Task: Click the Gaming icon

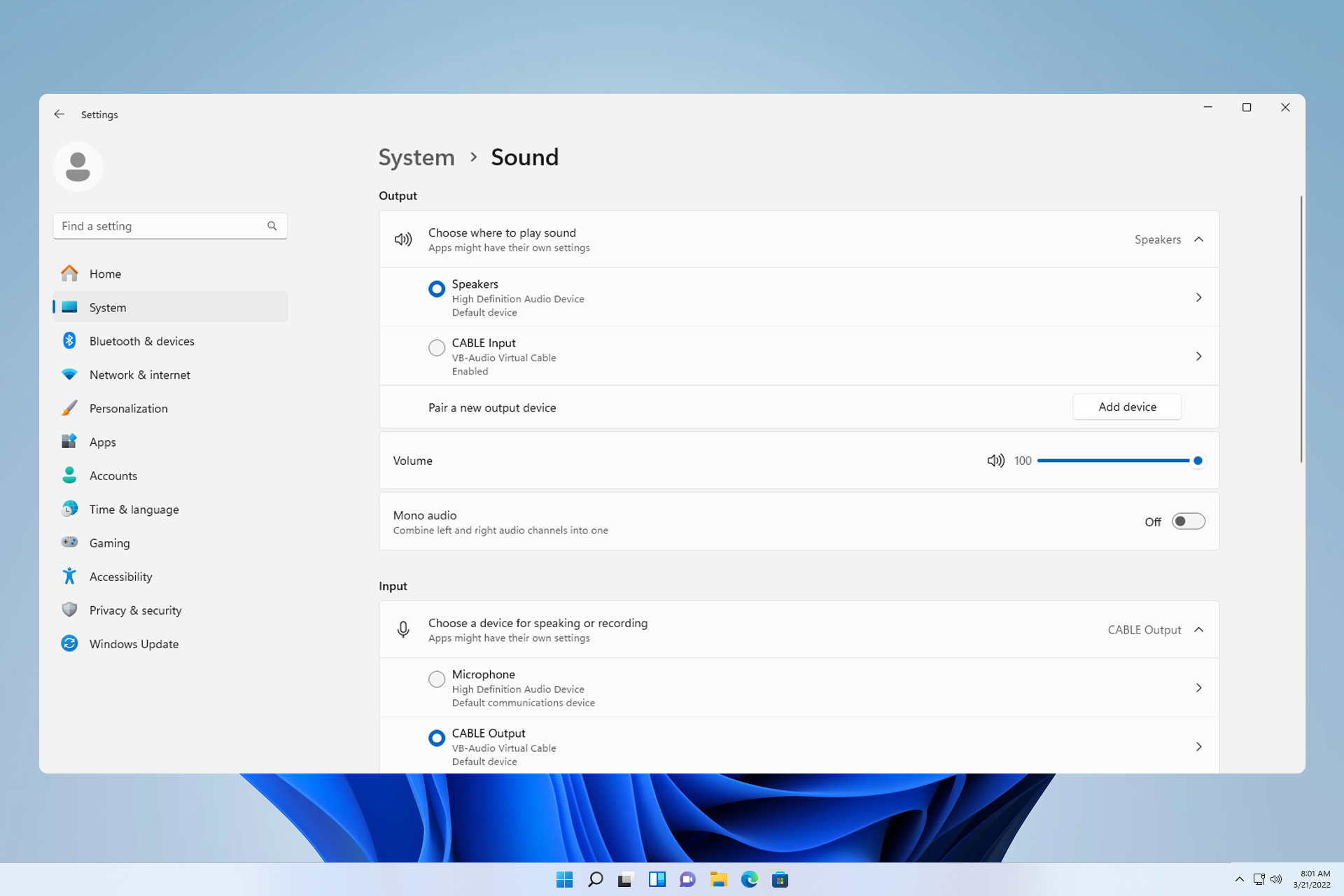Action: click(x=68, y=542)
